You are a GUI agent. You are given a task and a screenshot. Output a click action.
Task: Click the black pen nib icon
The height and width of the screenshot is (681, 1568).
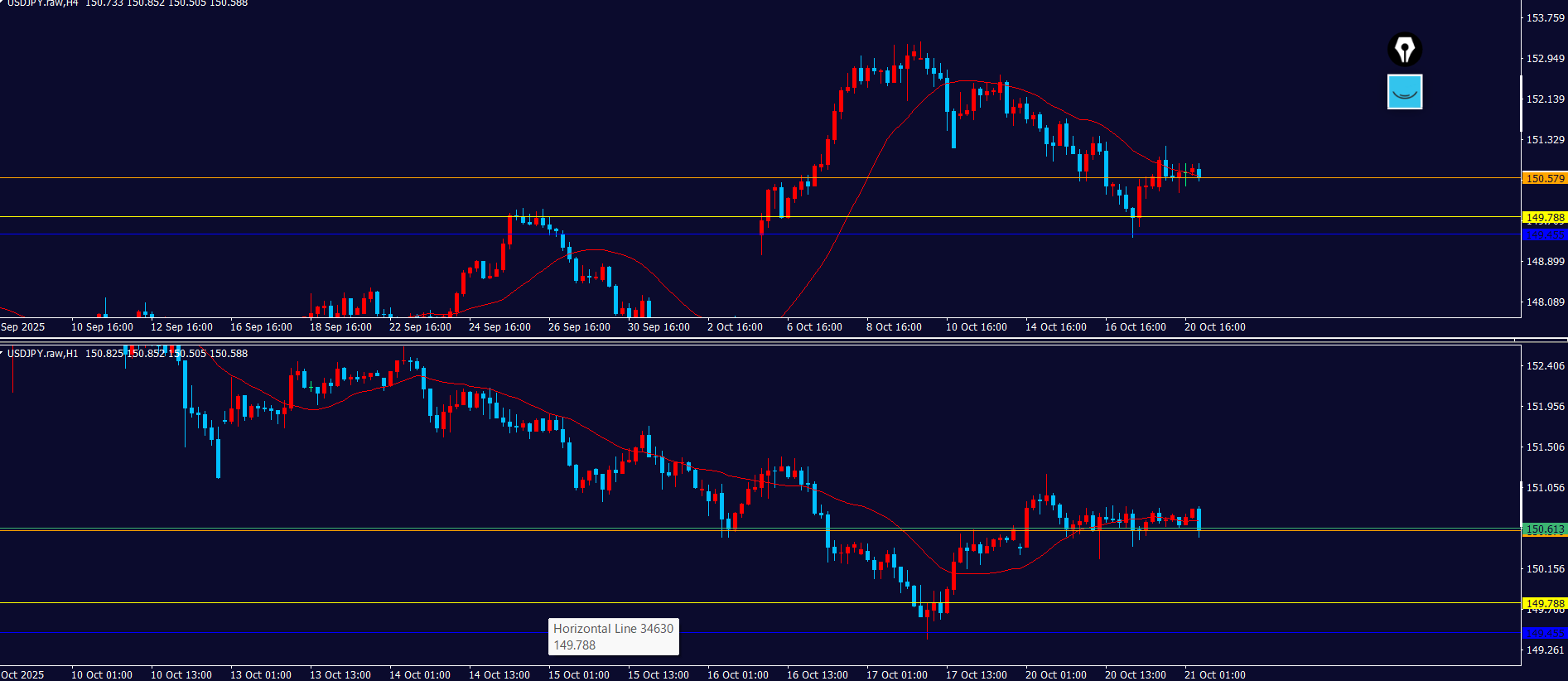[x=1404, y=50]
